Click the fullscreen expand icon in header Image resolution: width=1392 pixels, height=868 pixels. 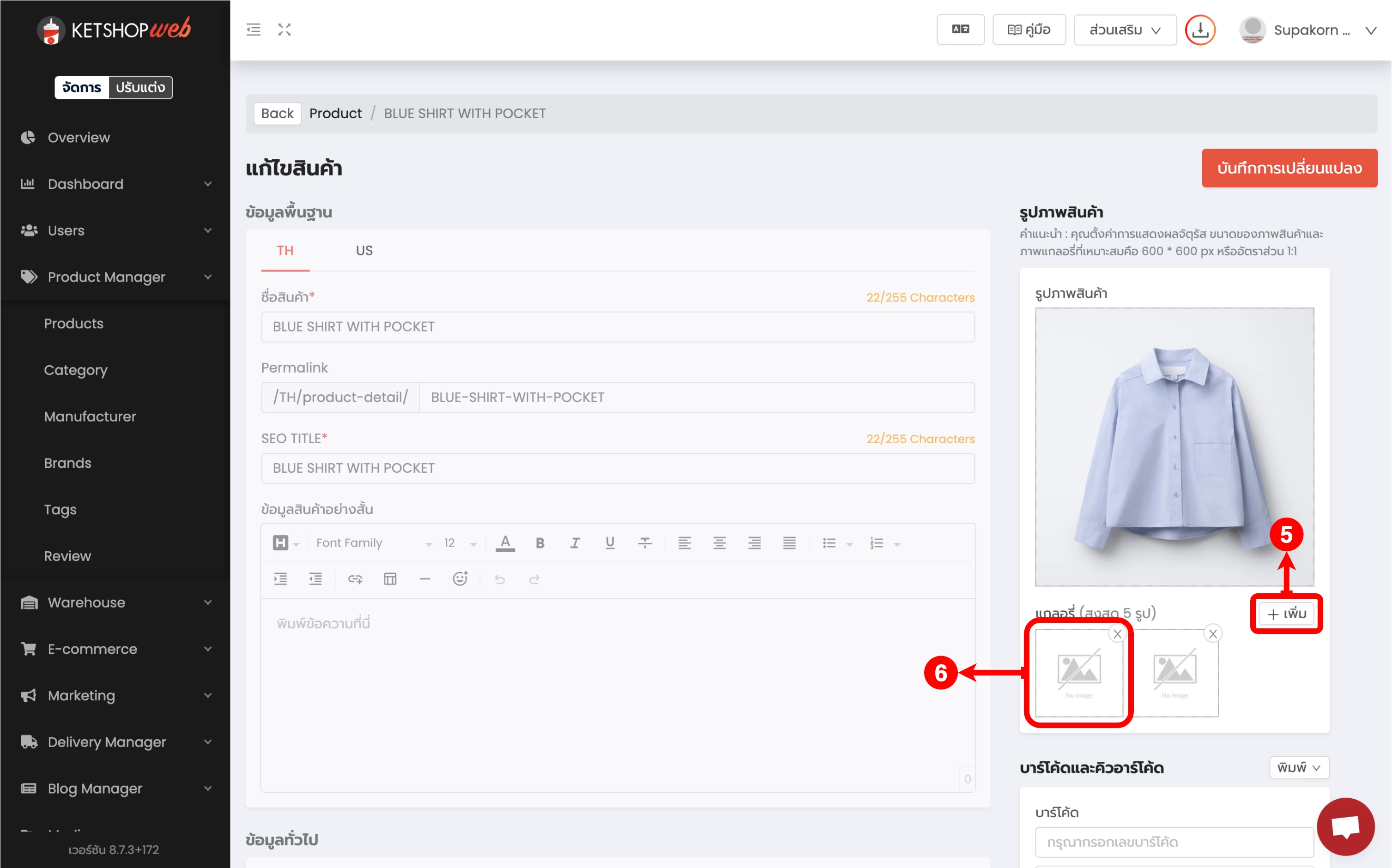284,30
